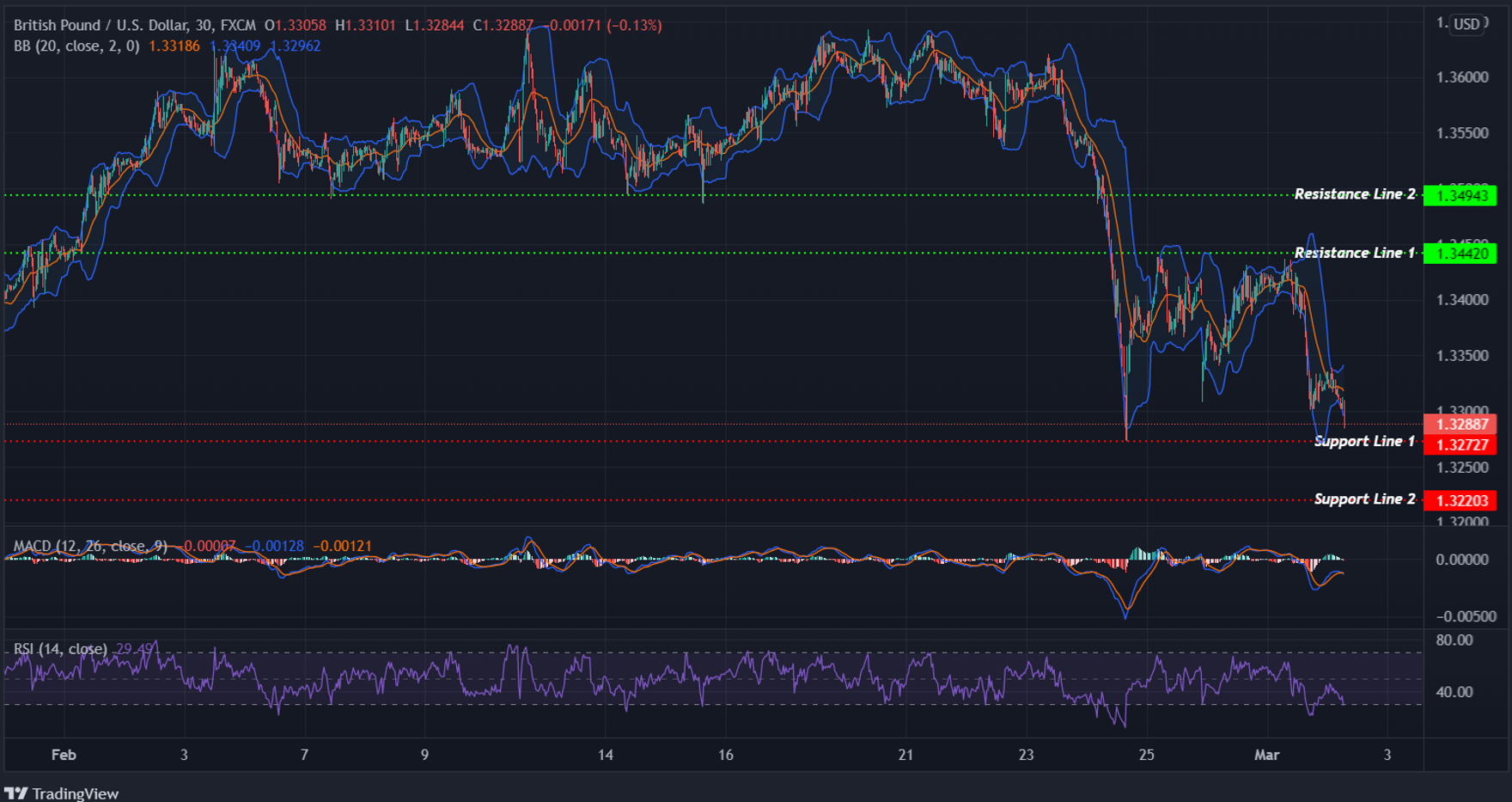Click the Resistance Line 2 price label 1.34943
The image size is (1512, 802).
click(1460, 195)
